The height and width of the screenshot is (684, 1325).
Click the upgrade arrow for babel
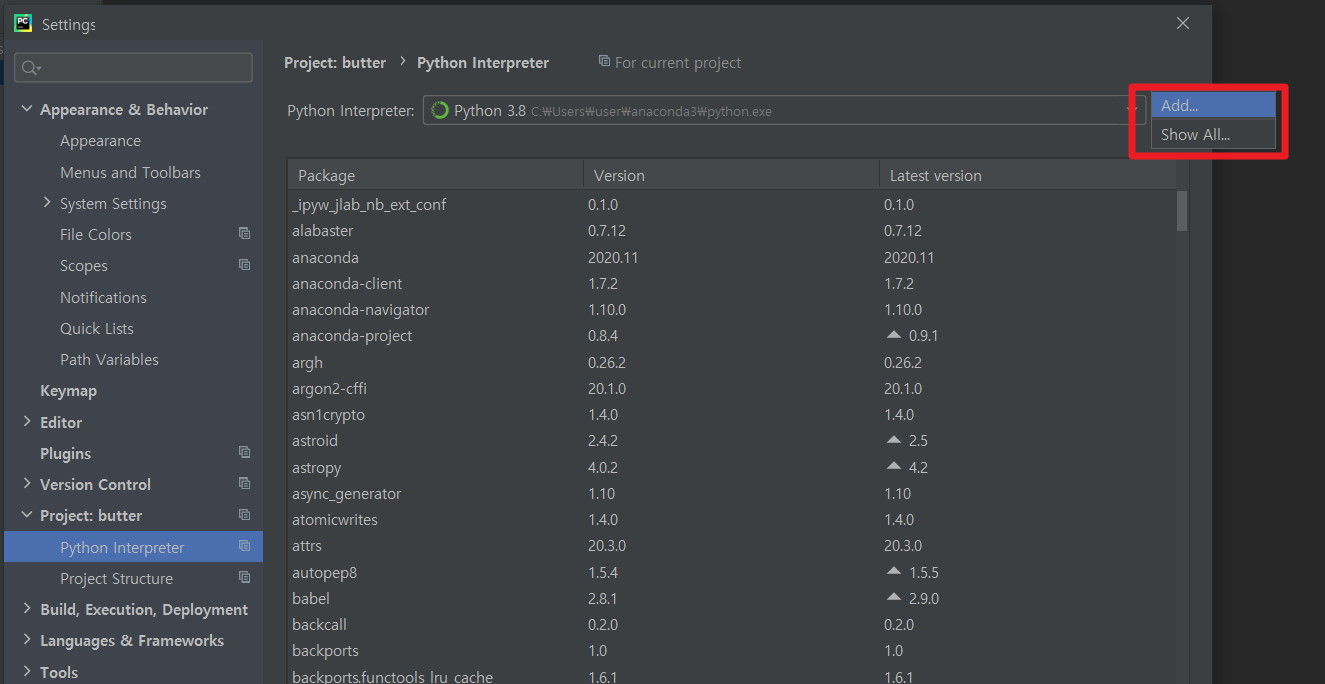click(x=894, y=598)
